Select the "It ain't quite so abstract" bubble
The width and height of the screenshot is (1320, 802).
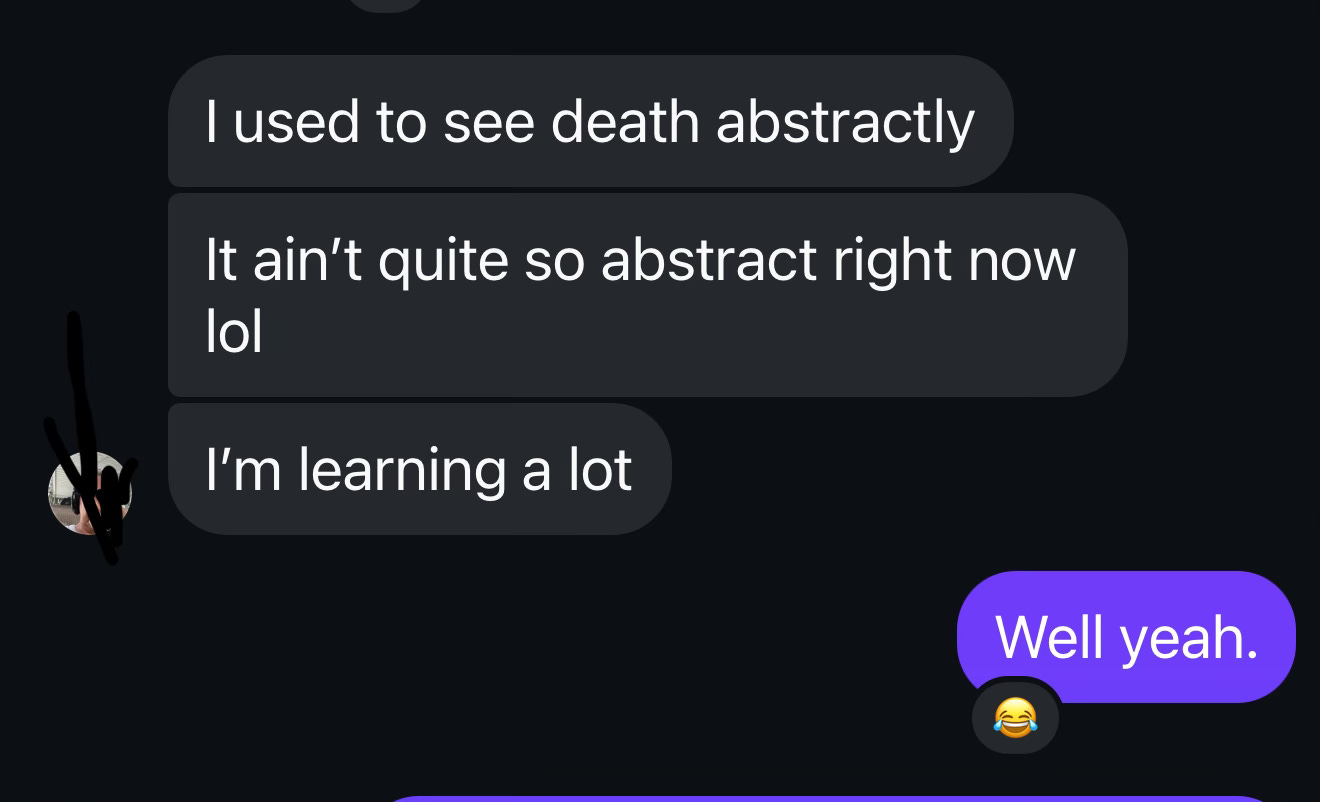647,295
